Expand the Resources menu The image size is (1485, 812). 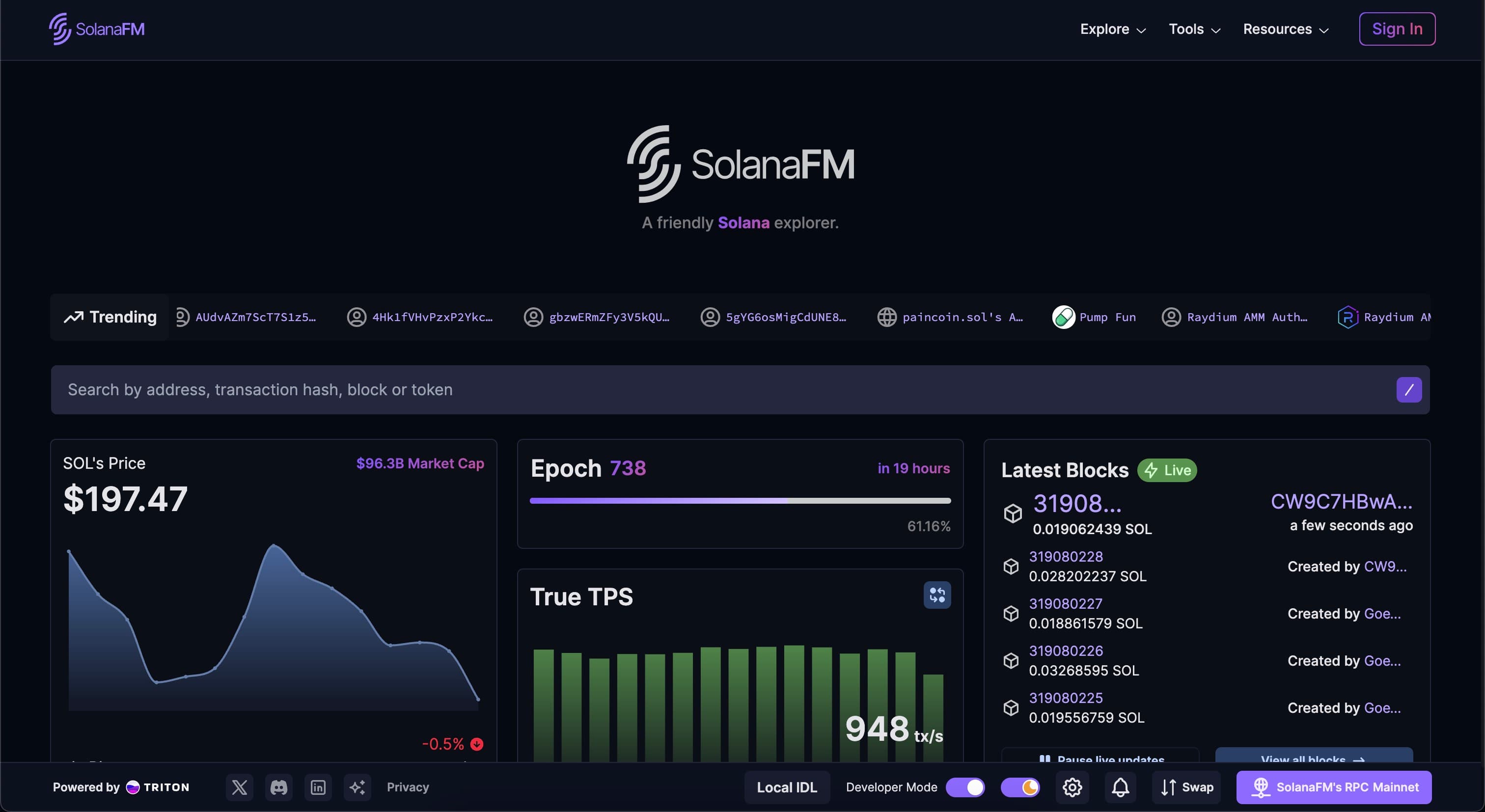tap(1286, 29)
